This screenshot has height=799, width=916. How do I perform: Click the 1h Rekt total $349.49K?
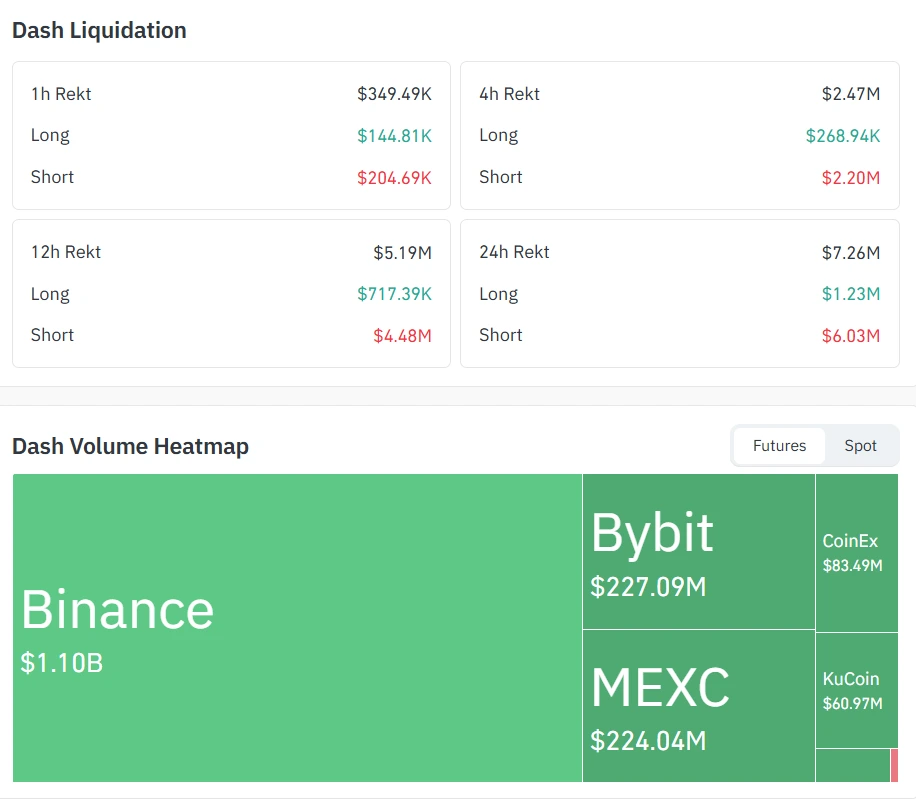[394, 94]
